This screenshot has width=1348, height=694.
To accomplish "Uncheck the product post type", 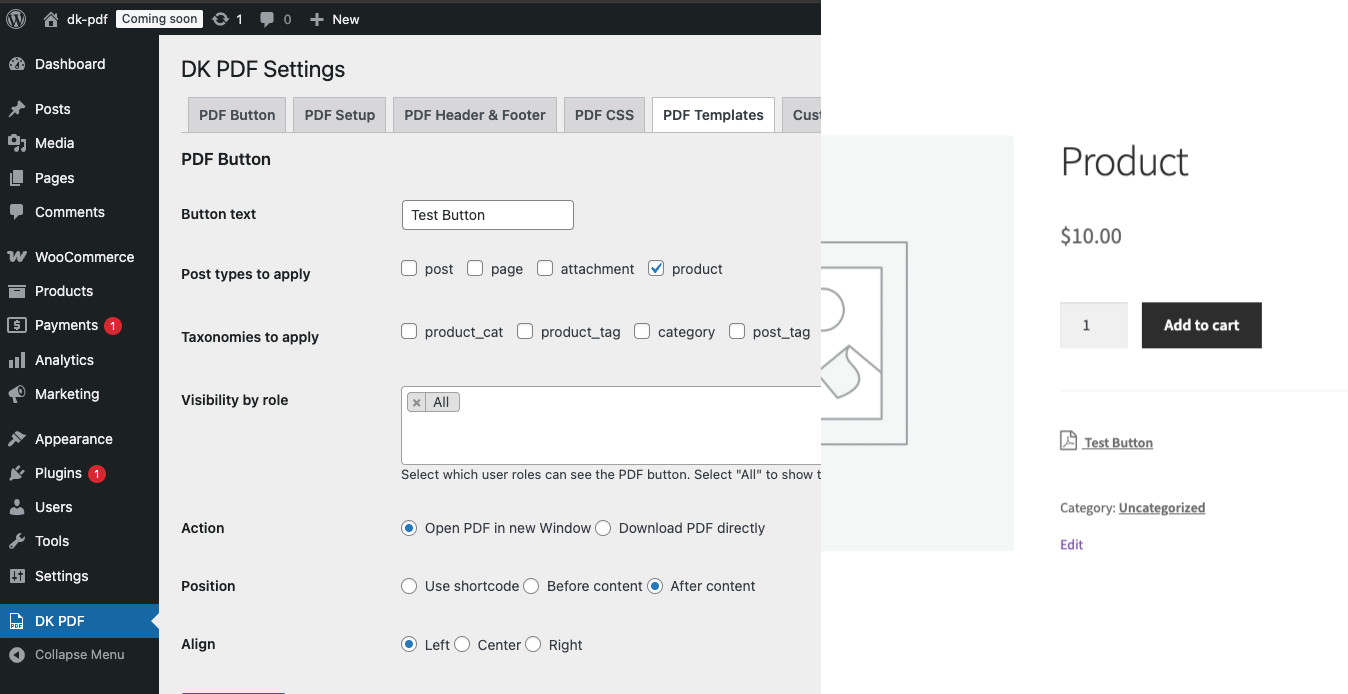I will [656, 268].
